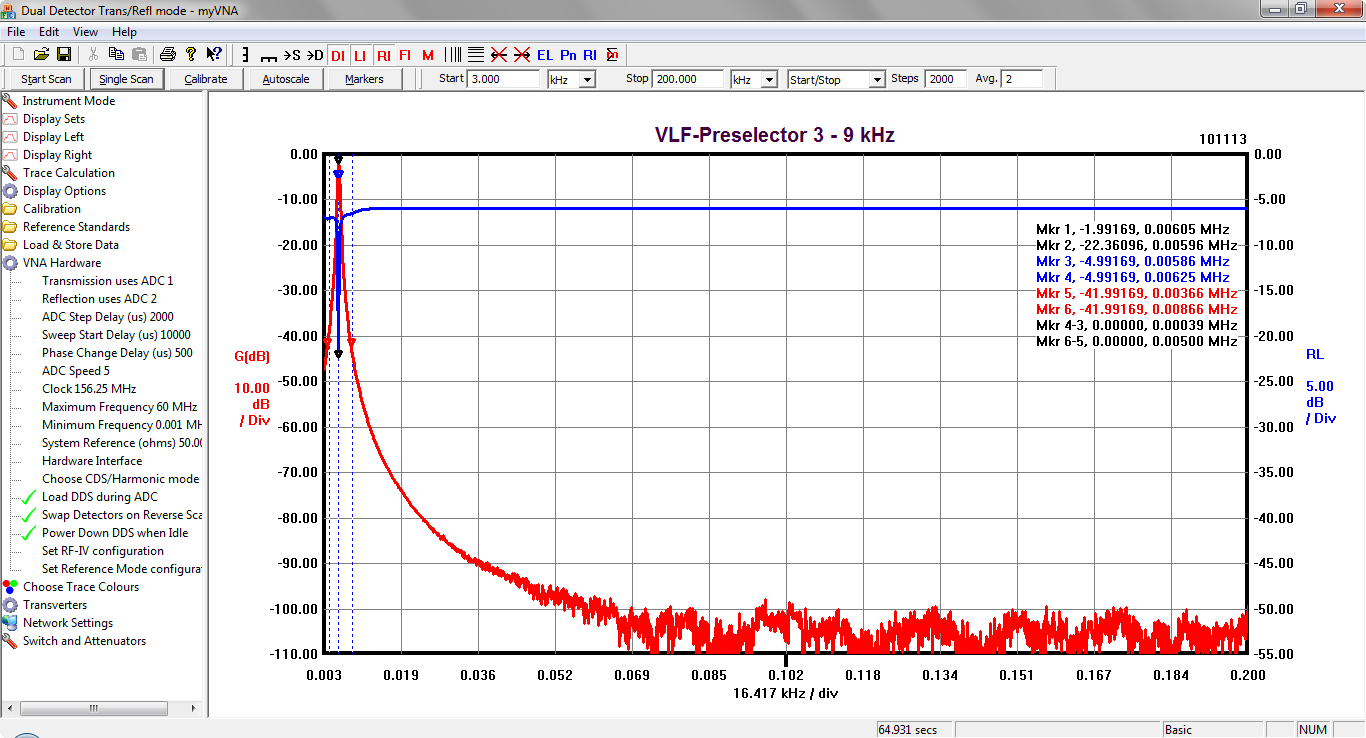Click the Start Scan button

tap(47, 79)
